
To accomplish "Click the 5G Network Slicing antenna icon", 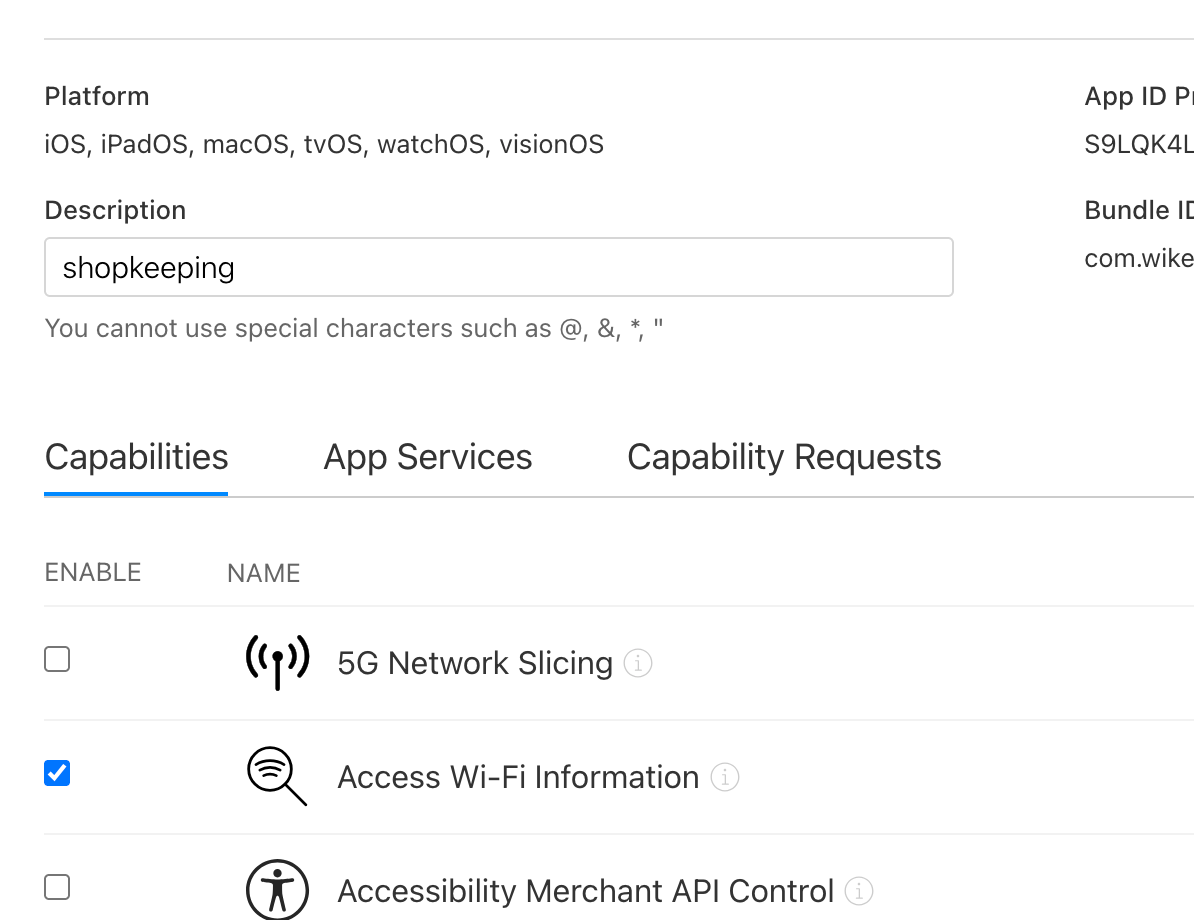I will [277, 662].
